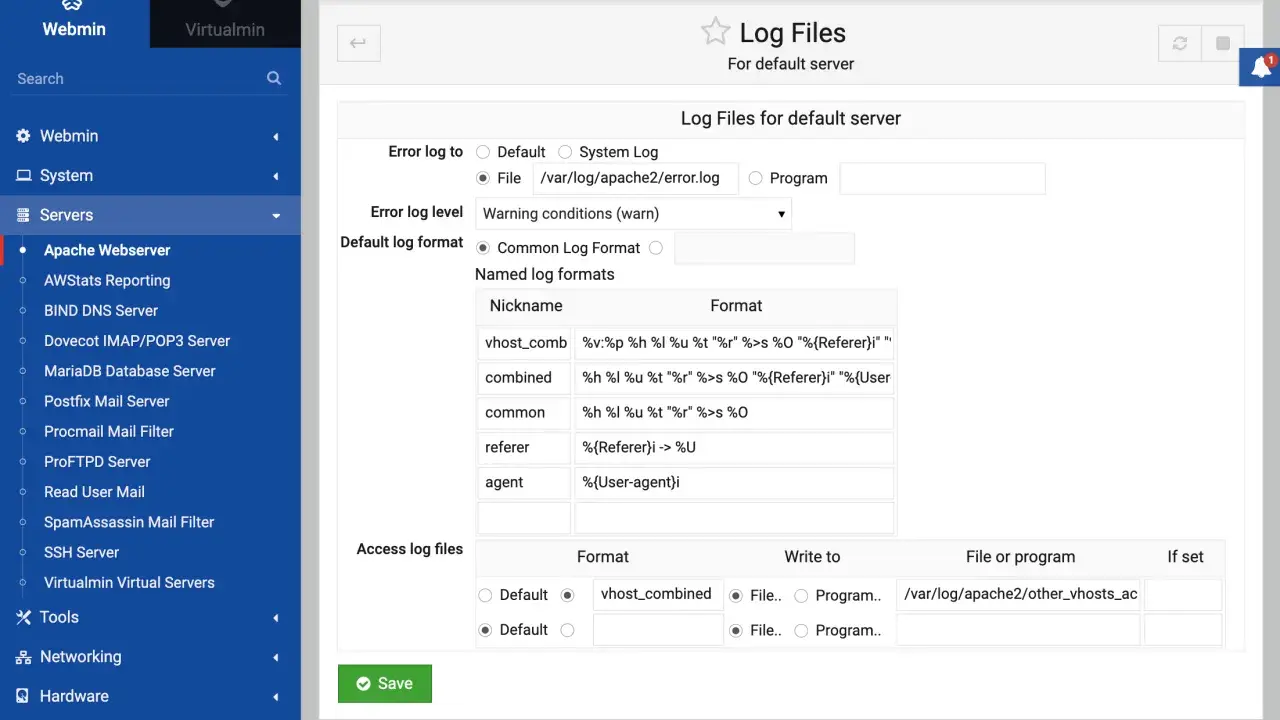This screenshot has height=720, width=1280.
Task: Favorite this page with the star icon
Action: point(715,31)
